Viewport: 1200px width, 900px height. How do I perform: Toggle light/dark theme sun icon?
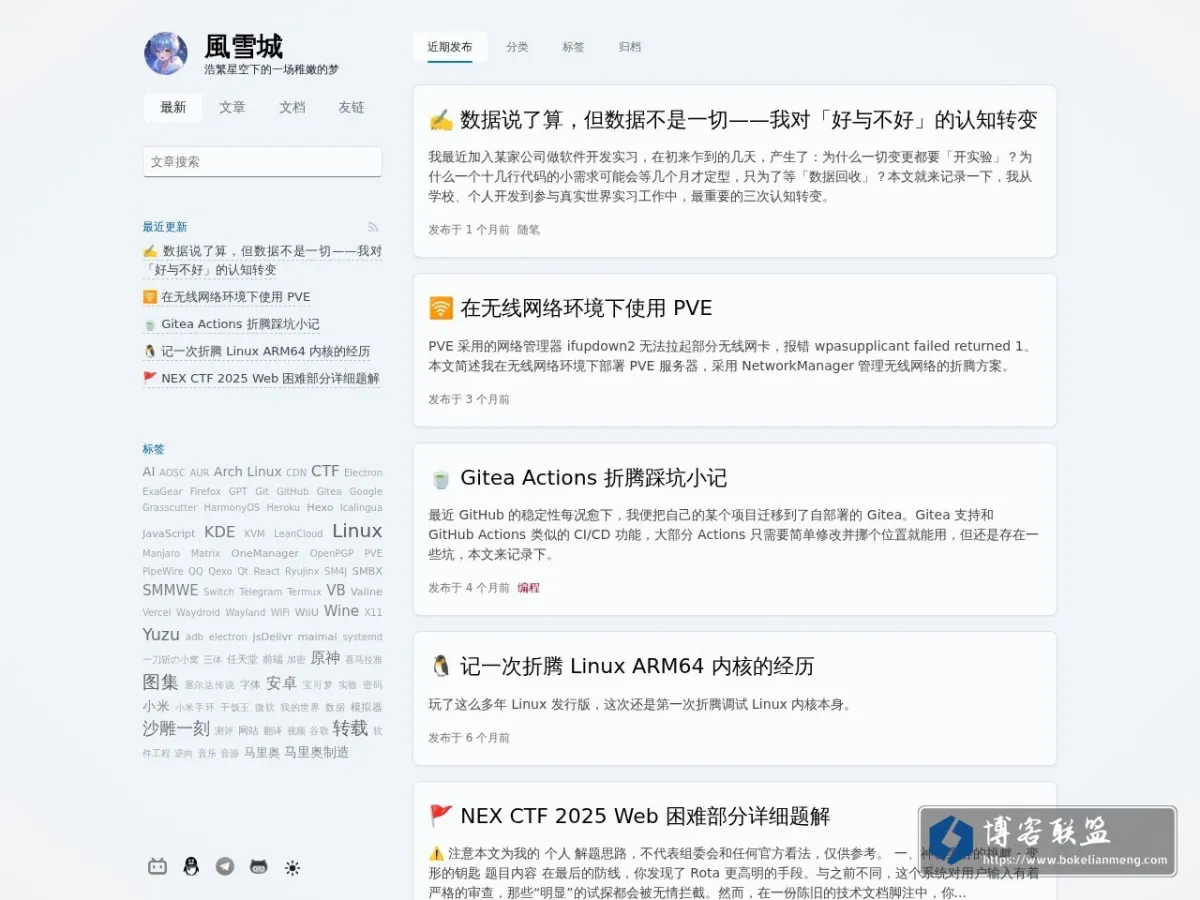point(292,867)
